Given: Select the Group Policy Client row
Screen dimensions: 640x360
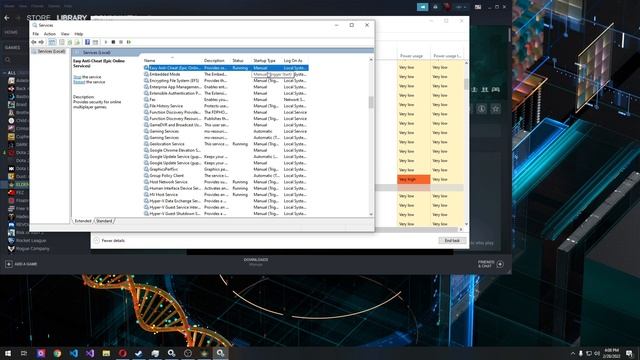Looking at the screenshot, I should click(x=226, y=176).
